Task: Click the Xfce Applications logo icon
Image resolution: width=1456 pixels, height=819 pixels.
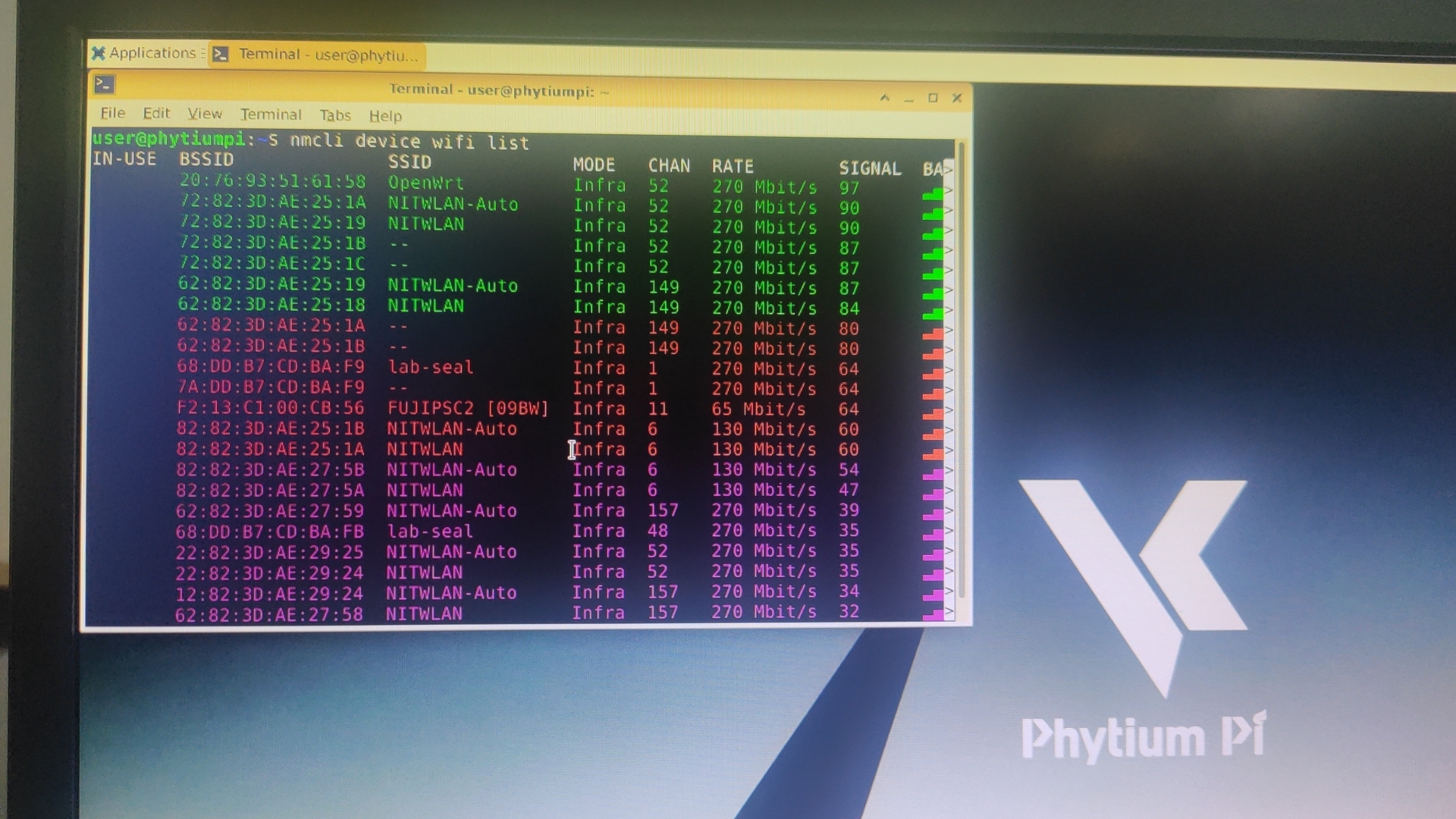Action: coord(99,53)
